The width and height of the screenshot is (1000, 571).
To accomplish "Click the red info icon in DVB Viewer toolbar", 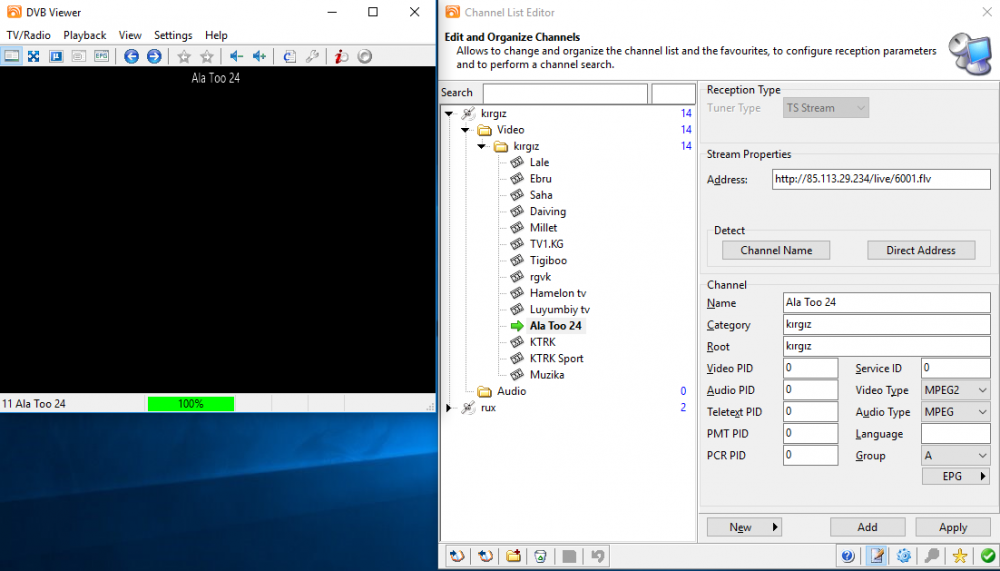I will pos(341,56).
